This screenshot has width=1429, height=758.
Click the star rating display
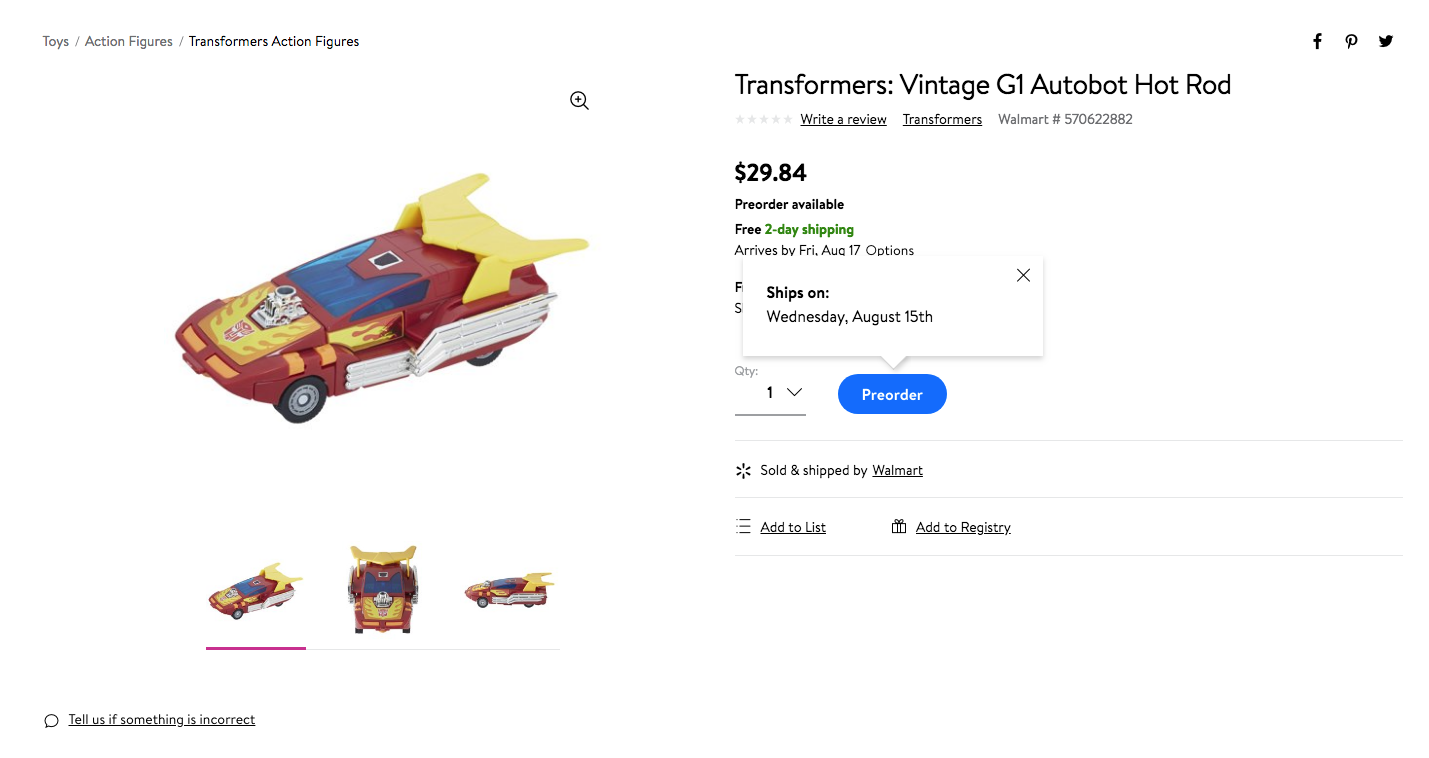(x=763, y=119)
